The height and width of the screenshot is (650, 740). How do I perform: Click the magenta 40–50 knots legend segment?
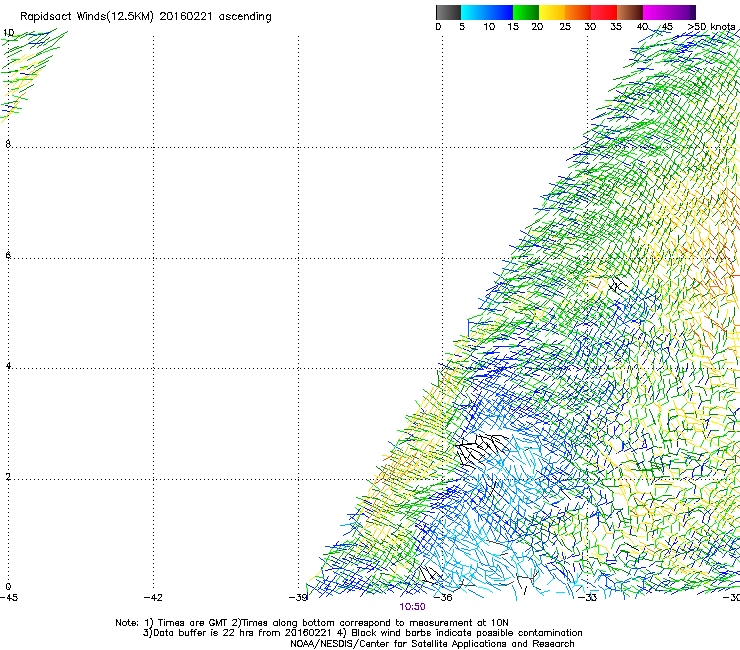(666, 12)
